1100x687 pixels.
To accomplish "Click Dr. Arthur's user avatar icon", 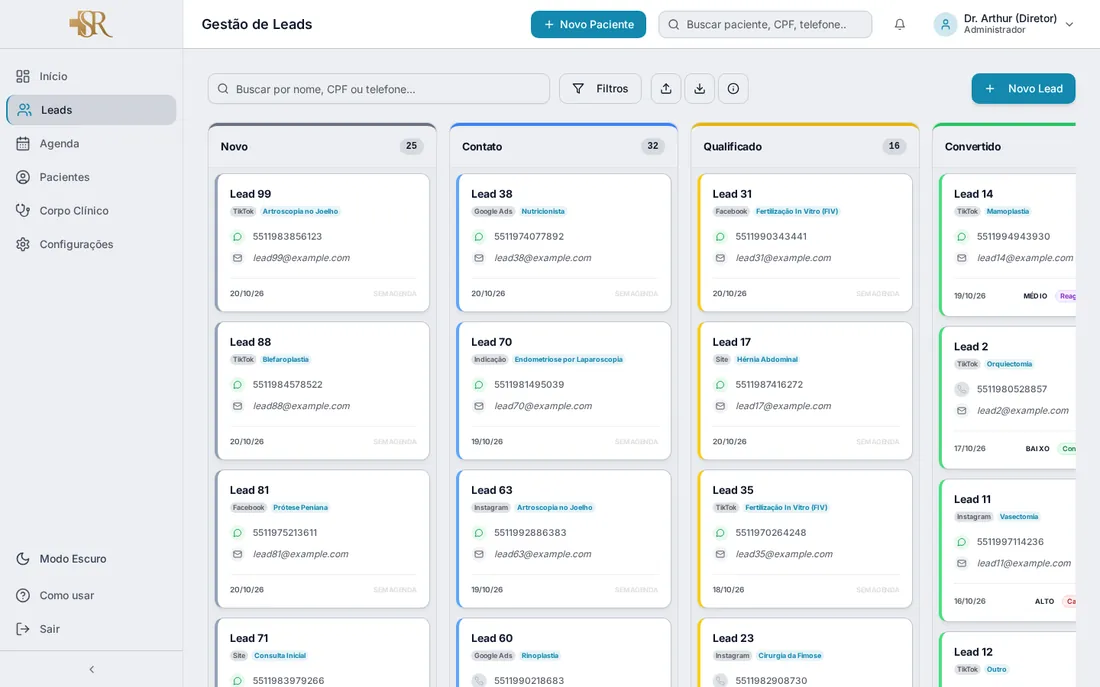I will coord(945,25).
